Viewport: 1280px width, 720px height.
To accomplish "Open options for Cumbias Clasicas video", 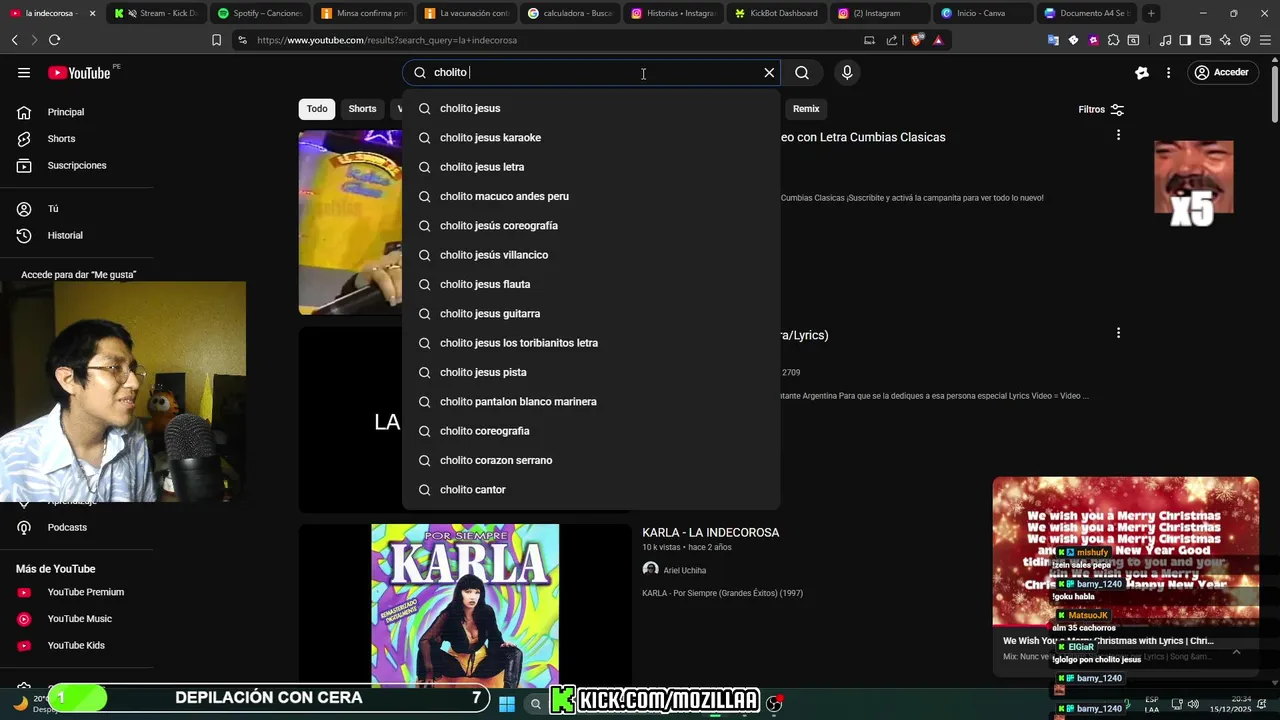I will pos(1118,135).
